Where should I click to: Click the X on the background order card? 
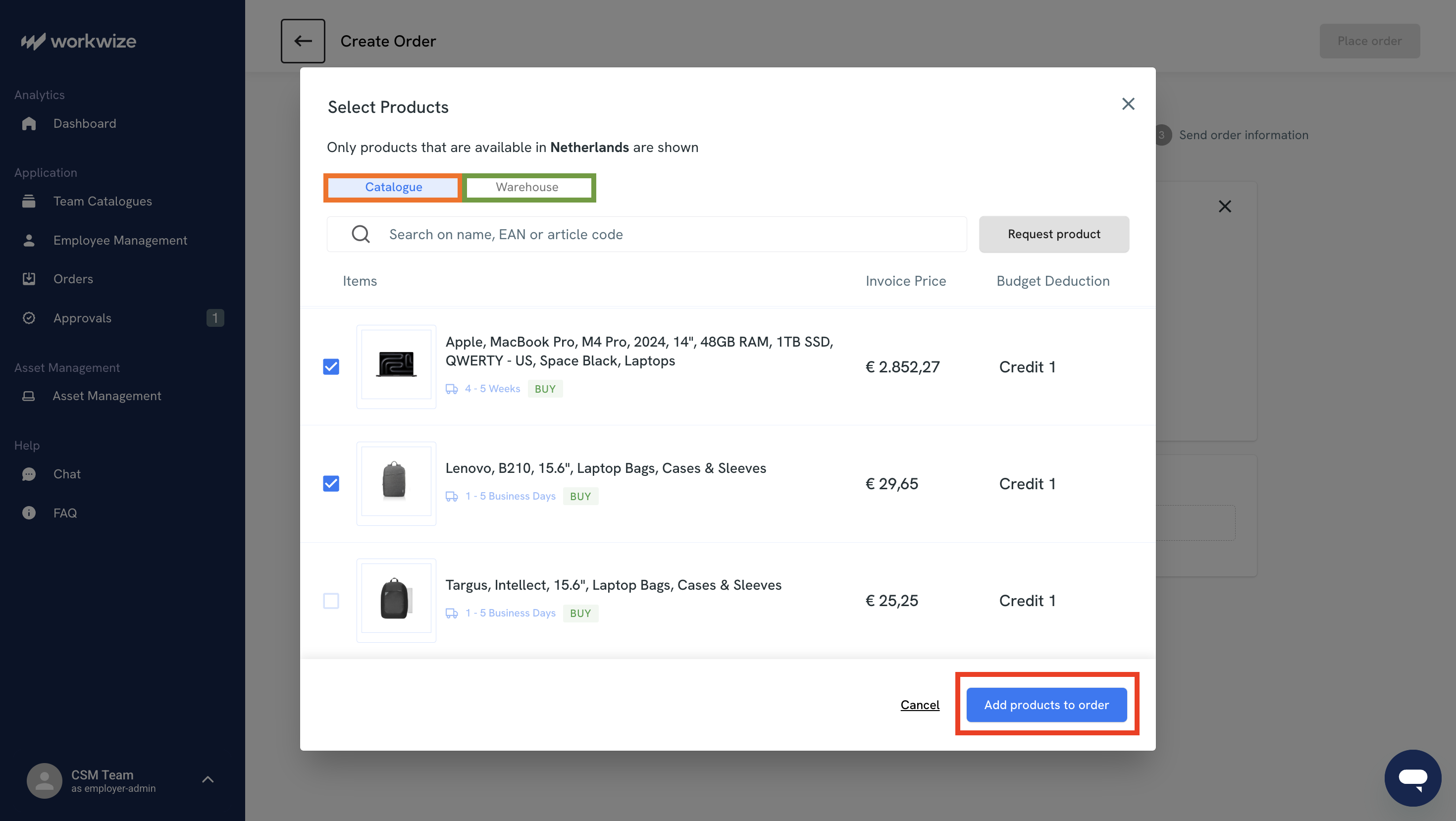point(1225,206)
